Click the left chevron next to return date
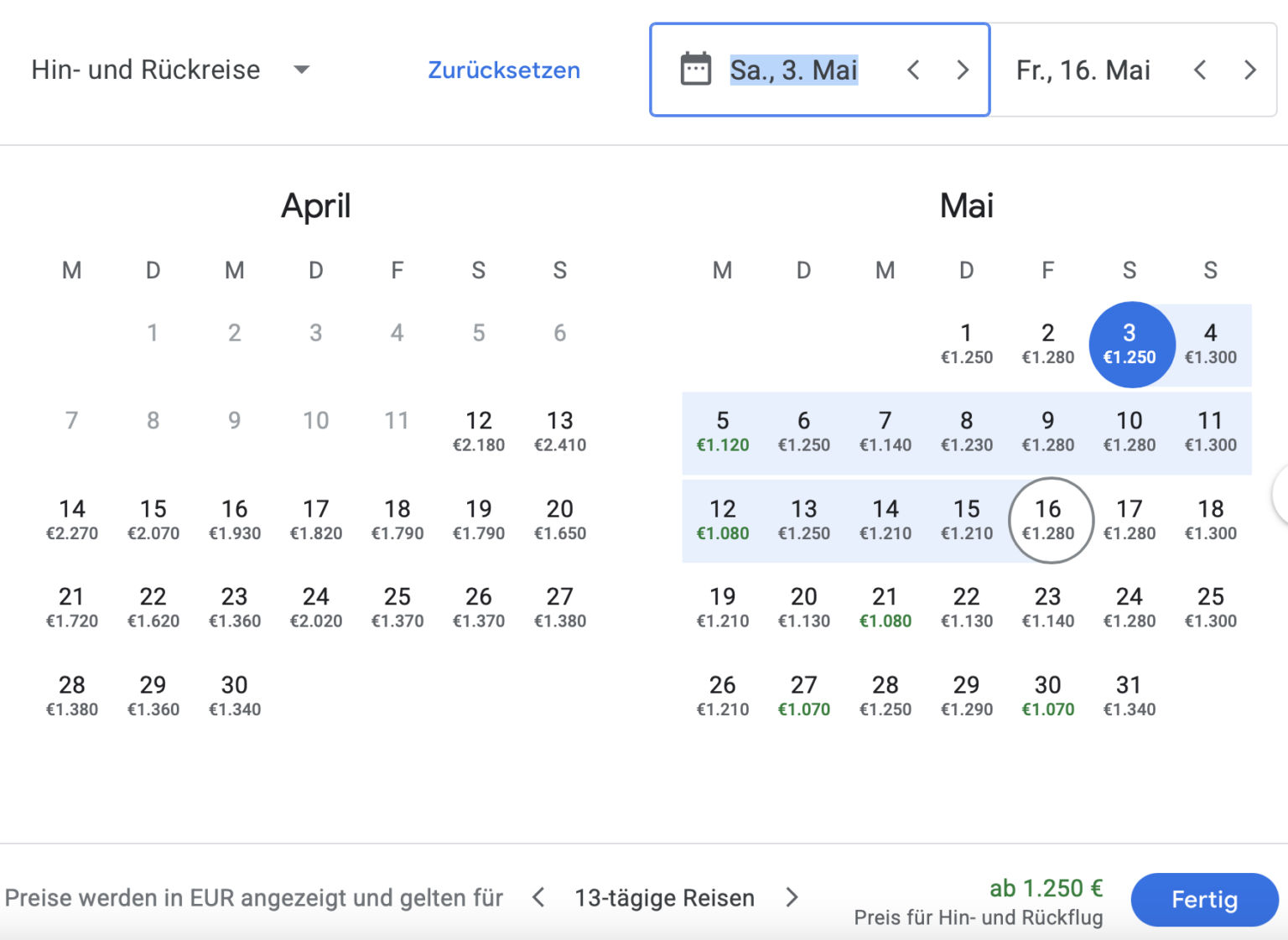The image size is (1288, 940). [1200, 70]
